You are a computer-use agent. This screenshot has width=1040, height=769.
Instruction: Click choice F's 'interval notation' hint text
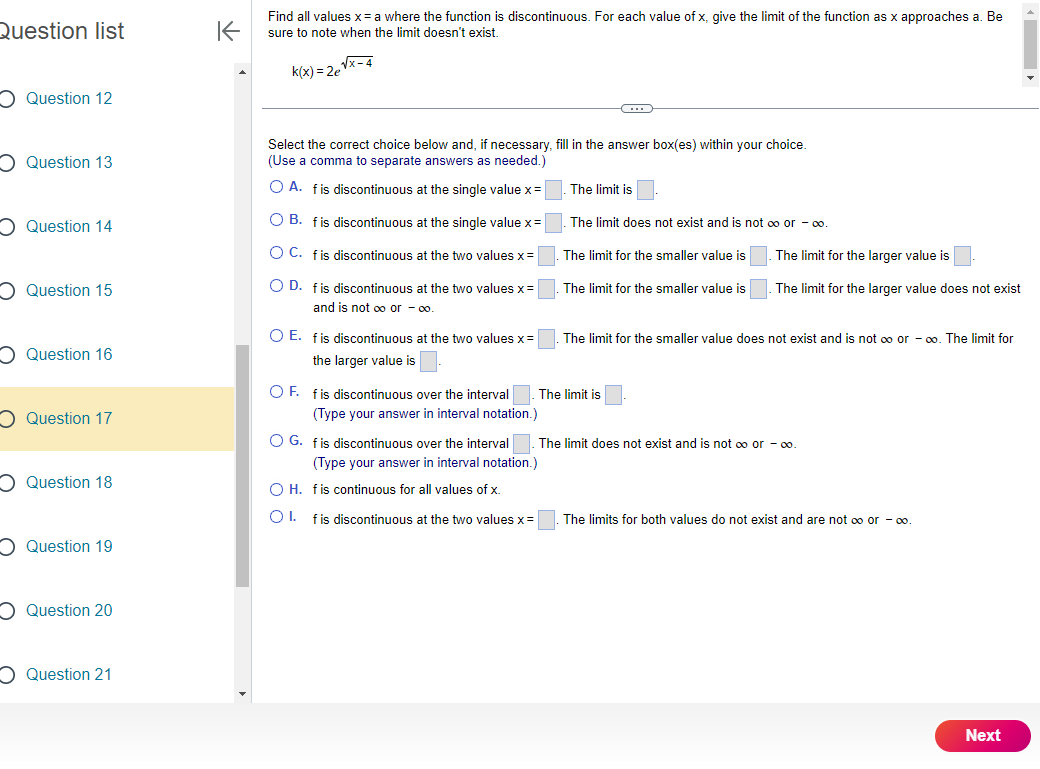click(x=425, y=413)
